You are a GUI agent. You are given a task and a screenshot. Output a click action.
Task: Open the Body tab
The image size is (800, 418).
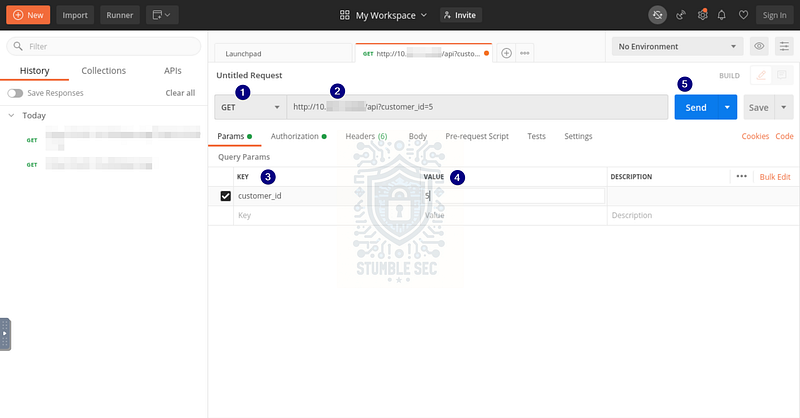click(x=417, y=136)
